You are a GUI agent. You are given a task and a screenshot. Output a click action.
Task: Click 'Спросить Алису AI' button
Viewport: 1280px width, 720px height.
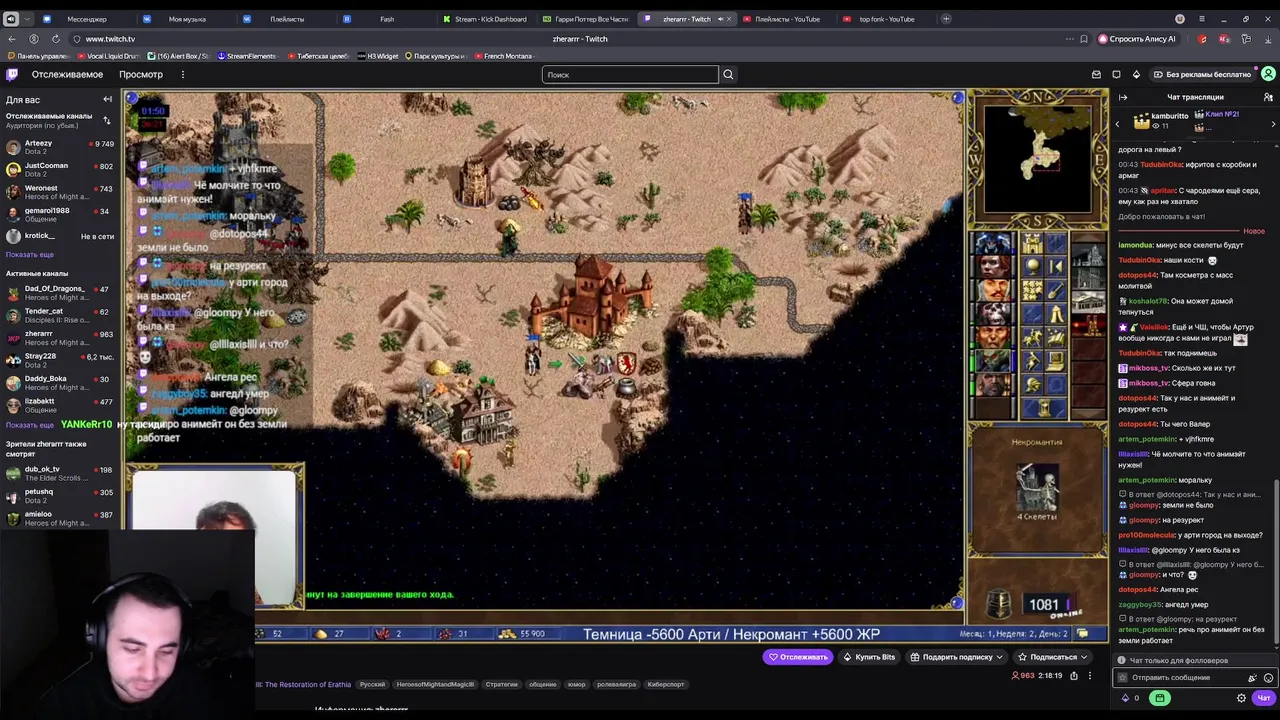coord(1137,39)
